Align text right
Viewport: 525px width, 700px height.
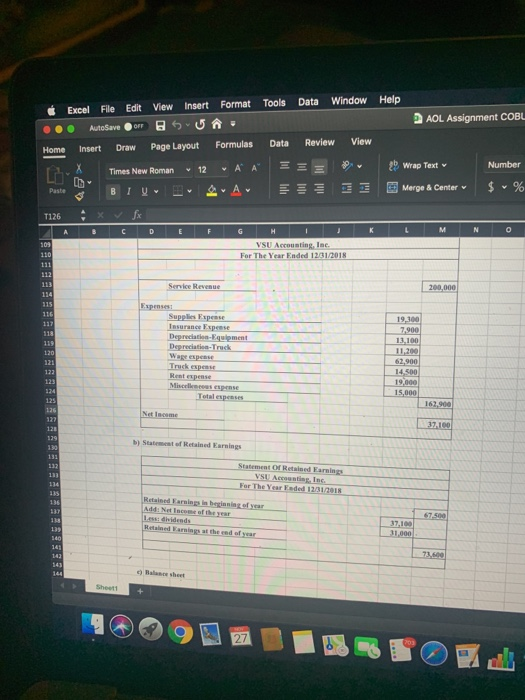(x=319, y=188)
